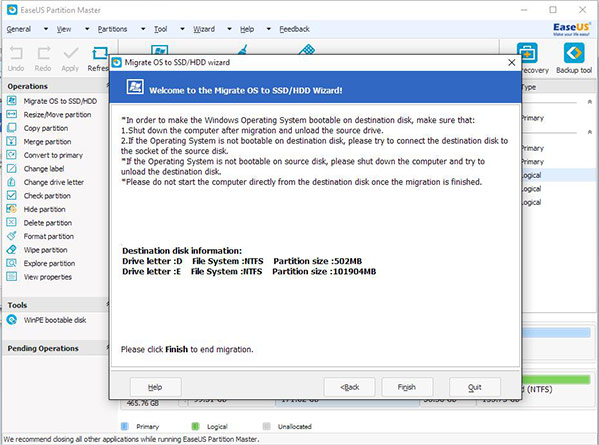Close the Migrate OS wizard dialog
The image size is (599, 445).
[x=512, y=63]
